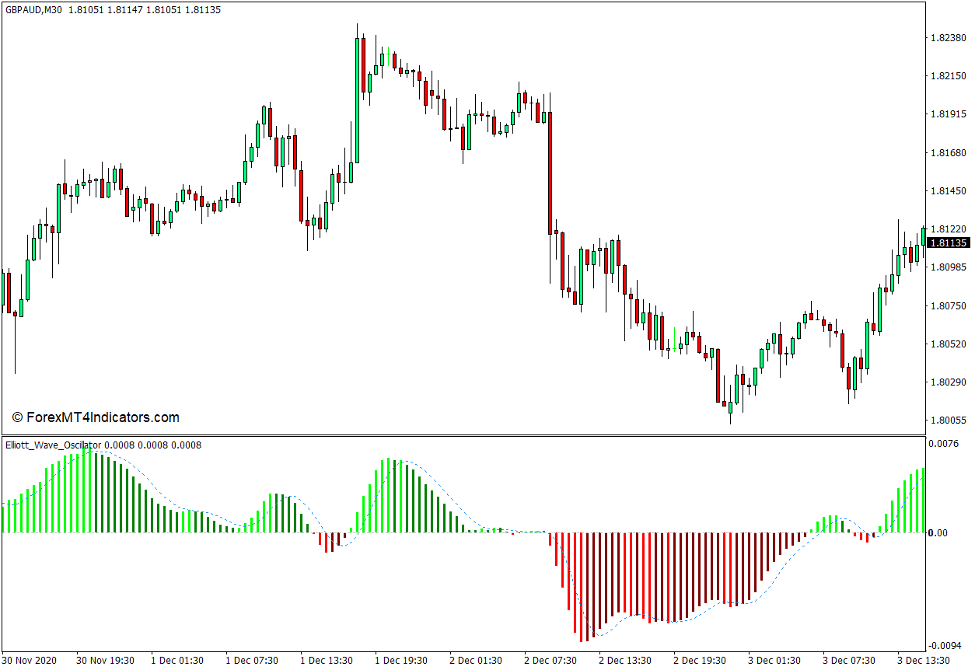
Task: Click the 1 Dec 07:30 time label
Action: point(253,661)
